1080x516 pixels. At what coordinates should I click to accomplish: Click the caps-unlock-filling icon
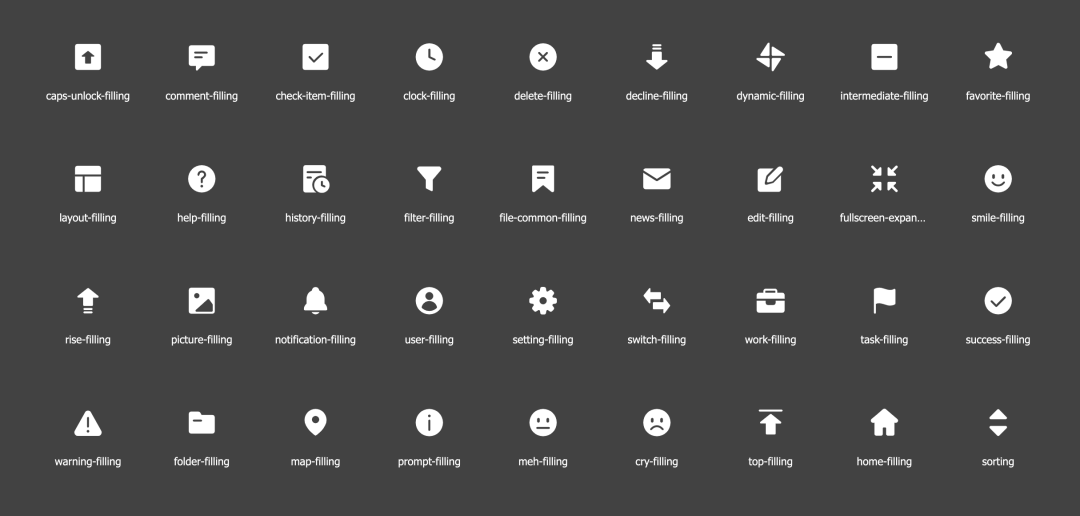pyautogui.click(x=88, y=56)
